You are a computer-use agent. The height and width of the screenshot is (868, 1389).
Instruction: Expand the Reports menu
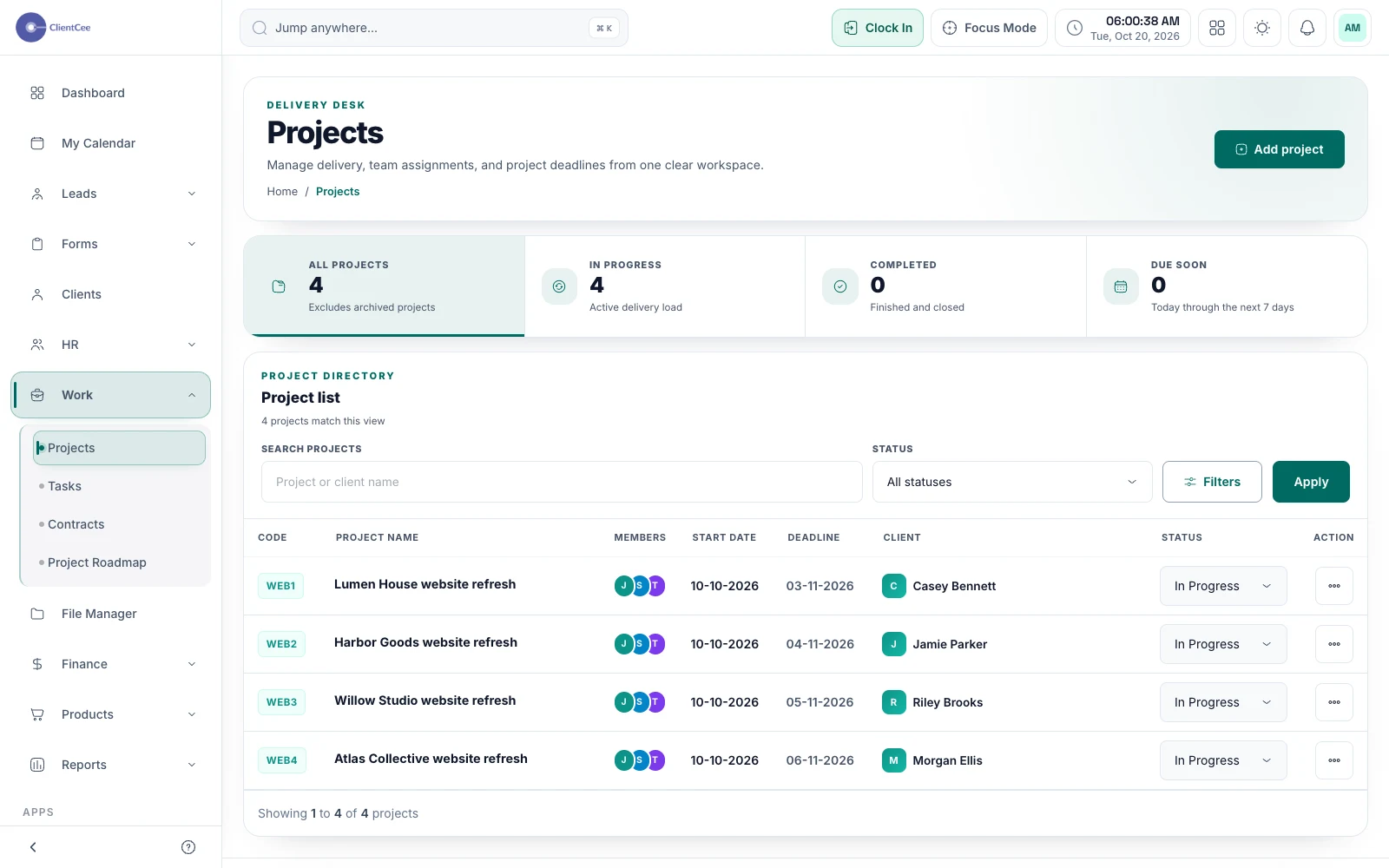(x=111, y=765)
